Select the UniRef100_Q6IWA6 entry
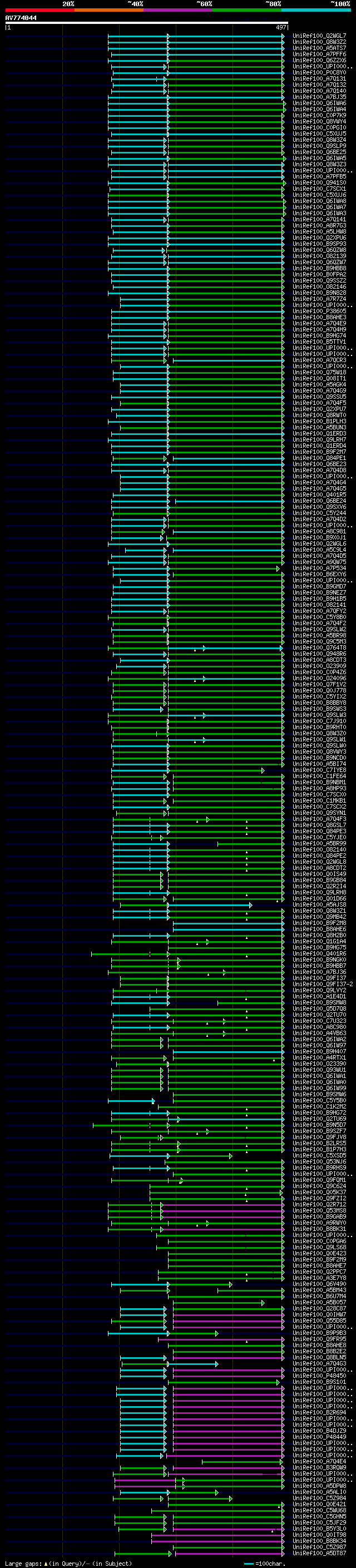This screenshot has width=356, height=1568. (x=319, y=103)
